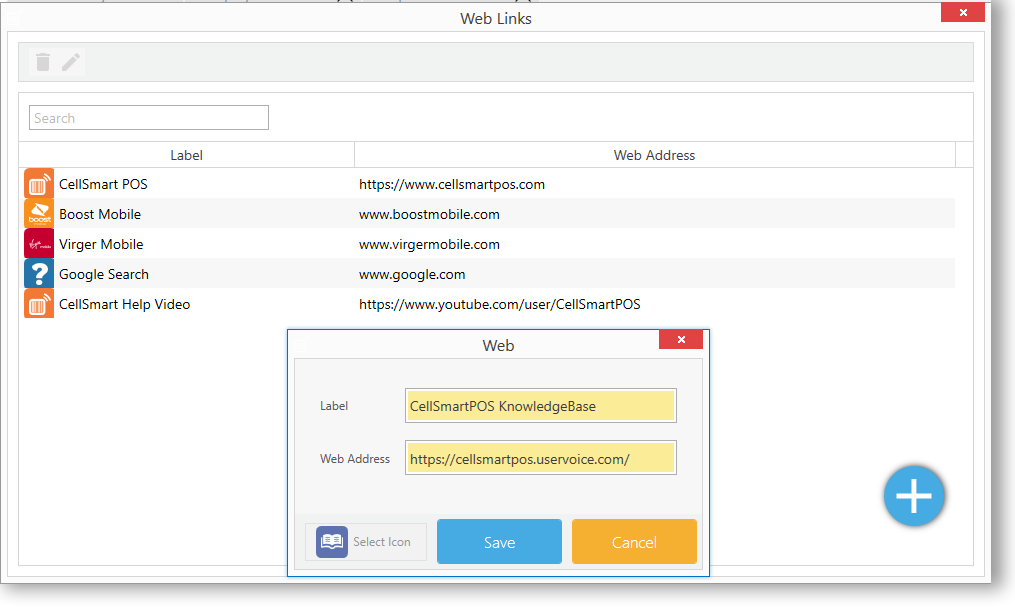This screenshot has height=611, width=1015.
Task: Click into the Label text field
Action: (540, 406)
